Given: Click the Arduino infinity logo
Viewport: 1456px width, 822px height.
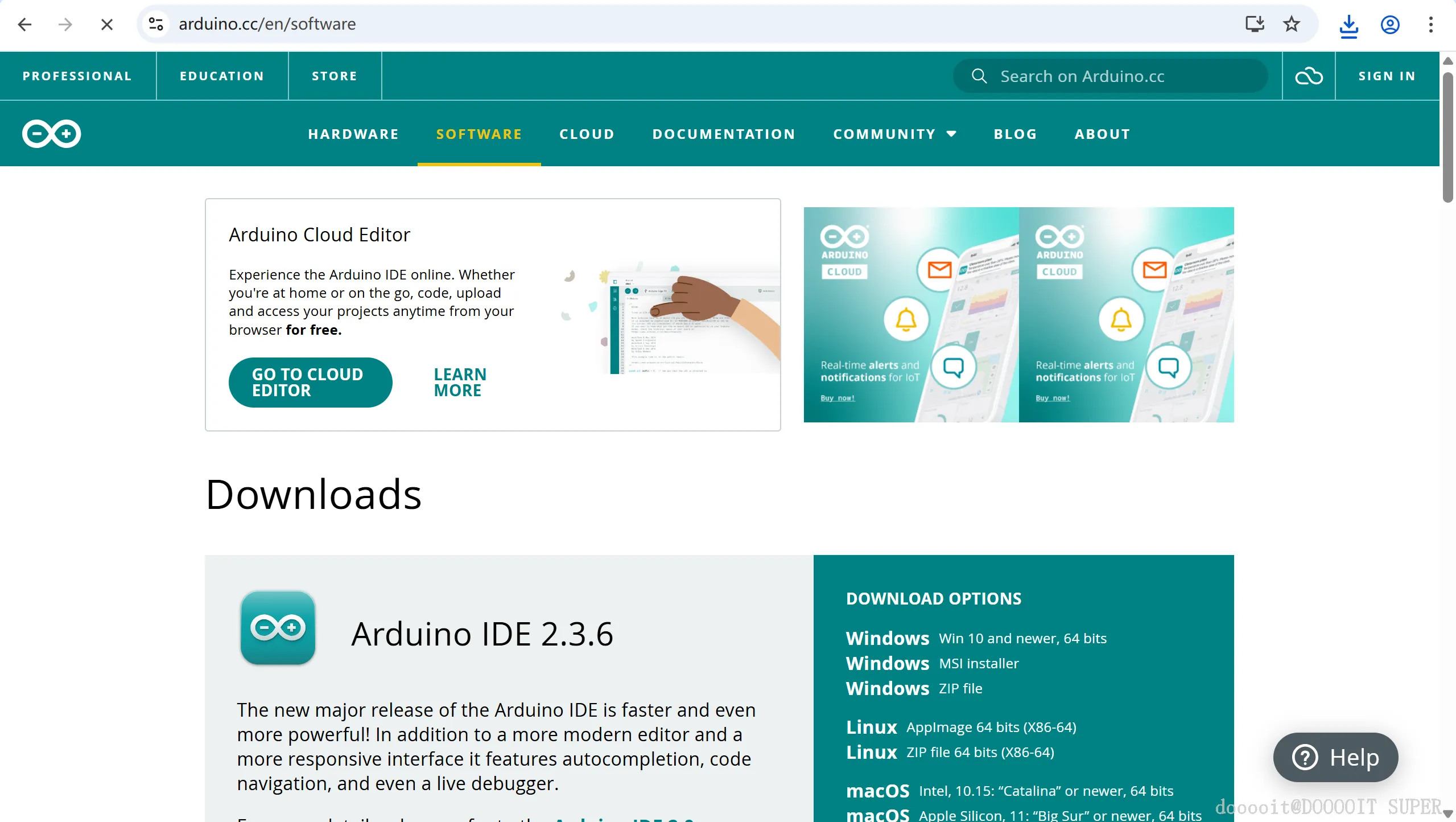Looking at the screenshot, I should pos(51,134).
